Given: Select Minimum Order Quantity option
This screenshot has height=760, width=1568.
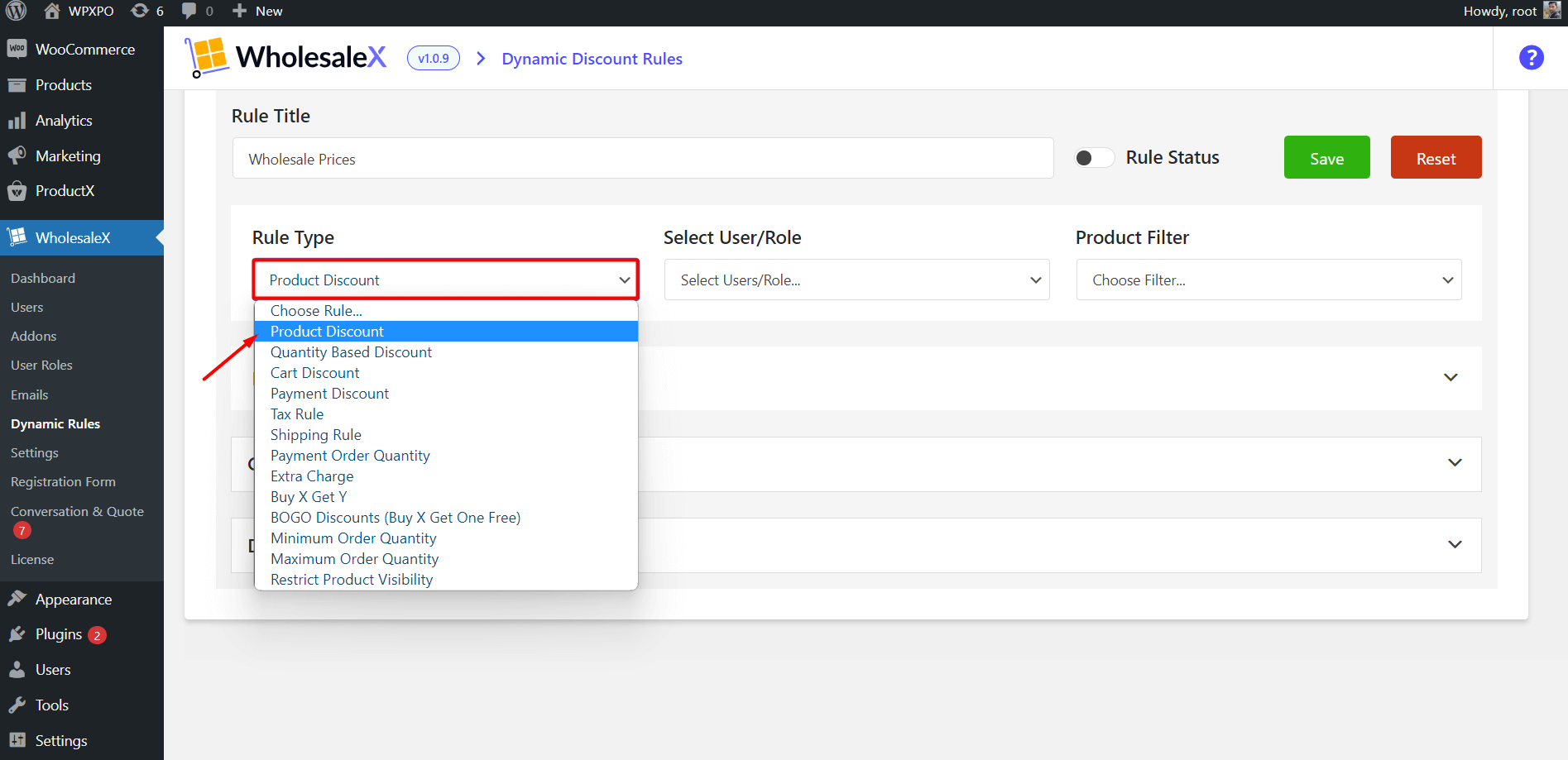Looking at the screenshot, I should point(446,538).
